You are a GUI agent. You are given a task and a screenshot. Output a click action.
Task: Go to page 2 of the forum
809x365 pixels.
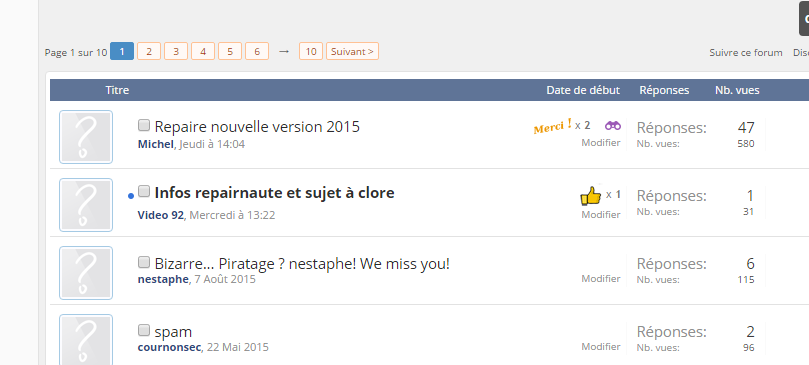149,52
